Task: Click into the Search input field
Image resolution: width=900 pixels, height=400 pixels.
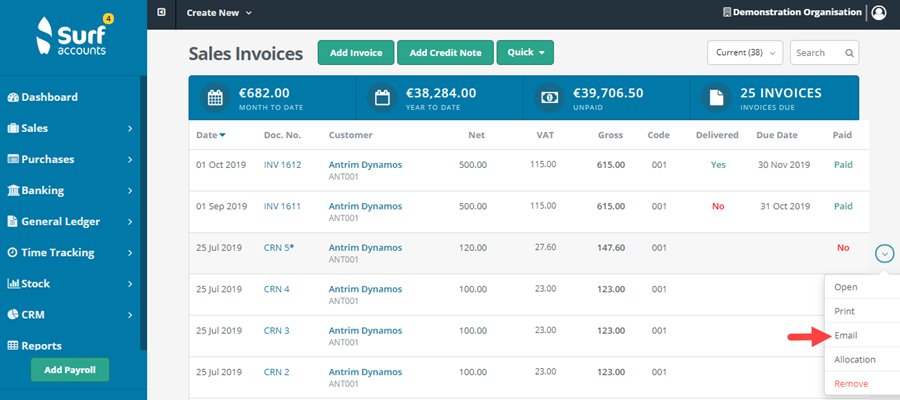Action: (816, 53)
